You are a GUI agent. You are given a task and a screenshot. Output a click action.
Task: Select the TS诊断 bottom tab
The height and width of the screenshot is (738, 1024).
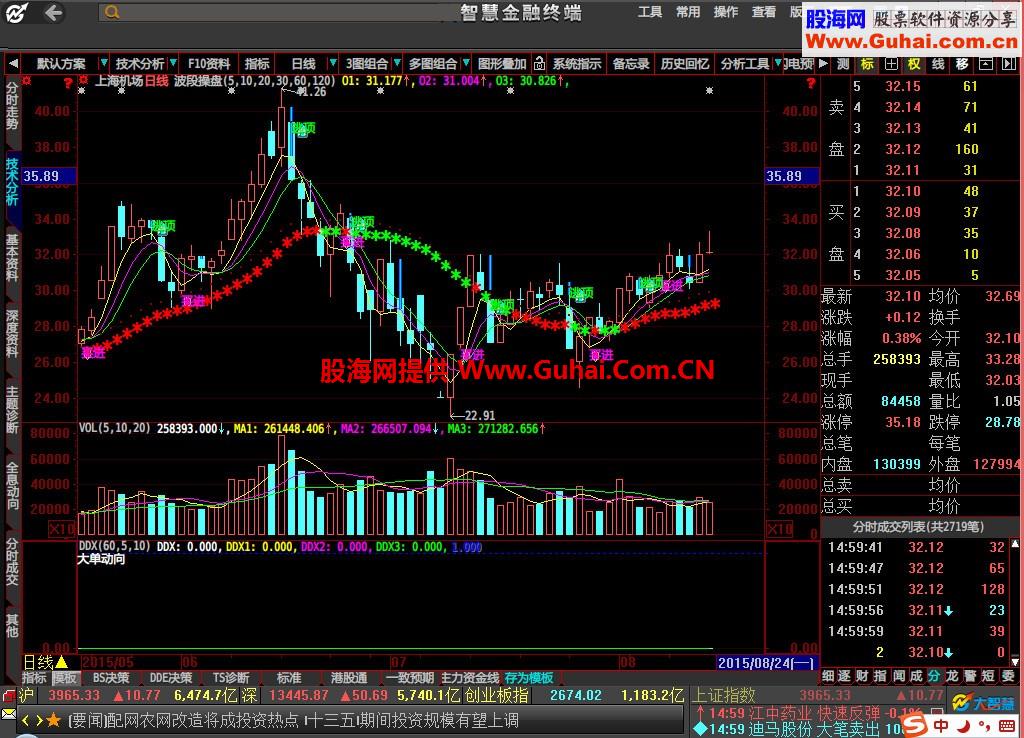coord(231,678)
